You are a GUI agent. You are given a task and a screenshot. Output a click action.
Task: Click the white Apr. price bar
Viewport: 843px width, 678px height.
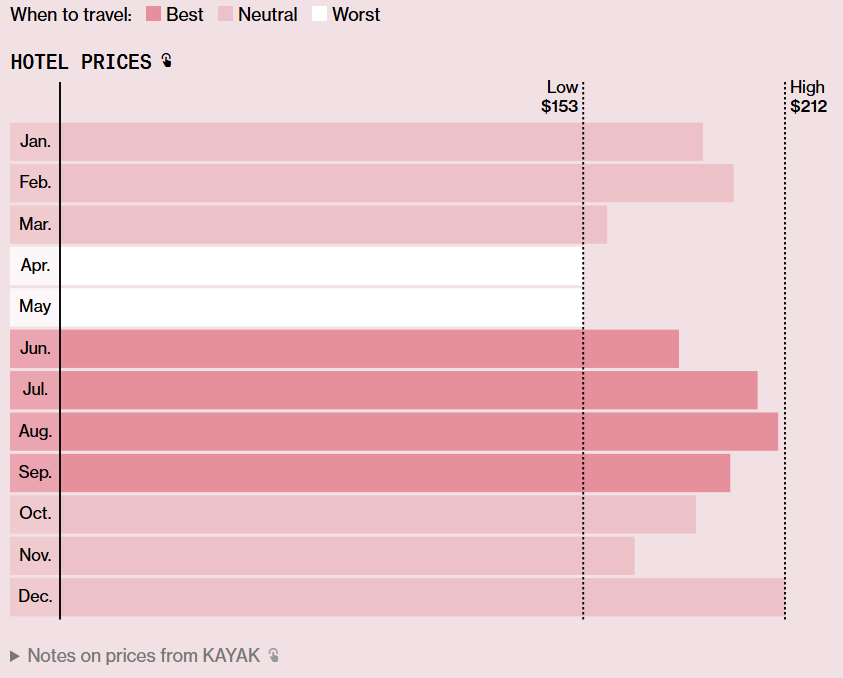[x=320, y=266]
